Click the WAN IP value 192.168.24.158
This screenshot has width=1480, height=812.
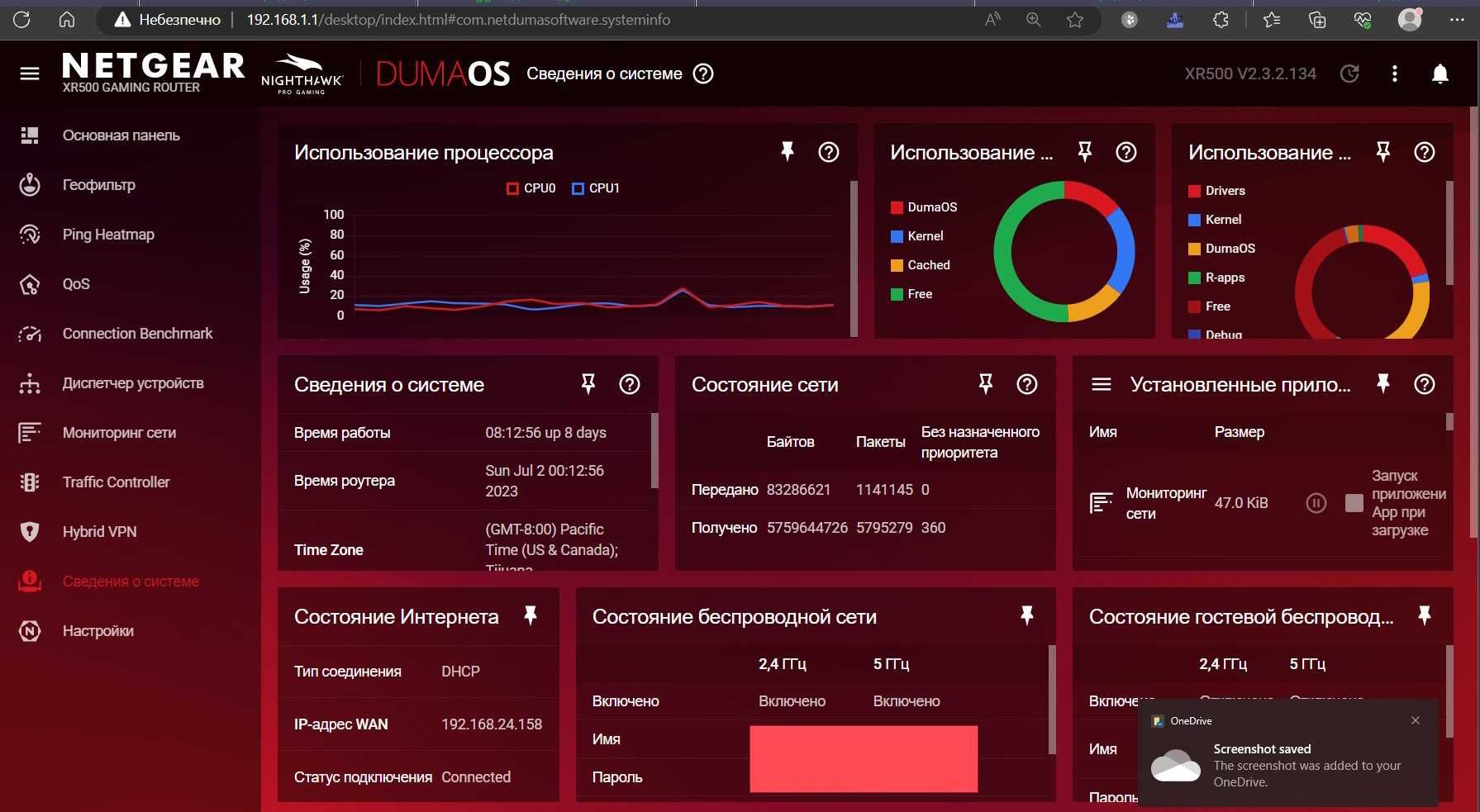(492, 724)
